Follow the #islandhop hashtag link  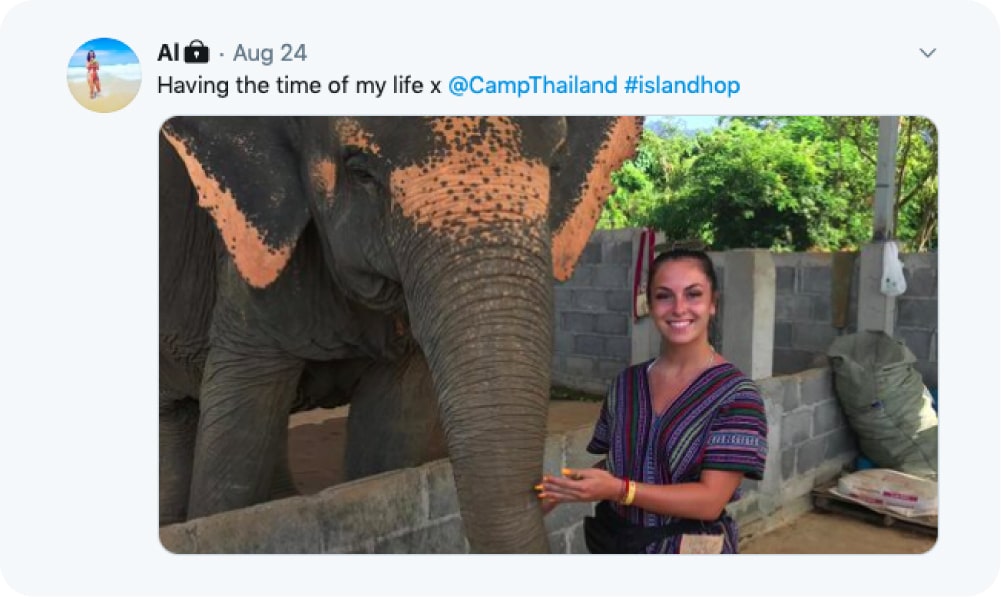tap(682, 86)
